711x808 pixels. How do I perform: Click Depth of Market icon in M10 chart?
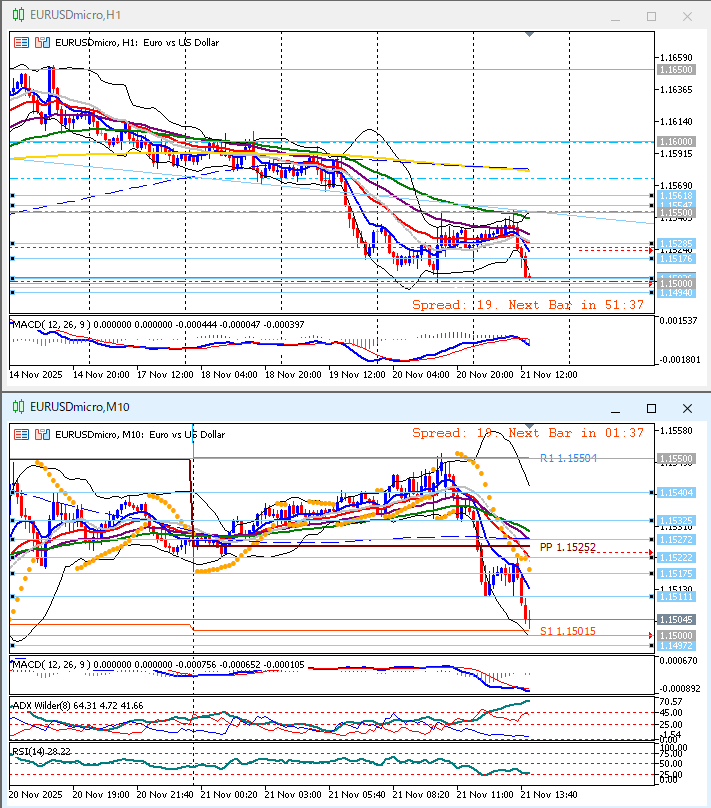tap(42, 434)
